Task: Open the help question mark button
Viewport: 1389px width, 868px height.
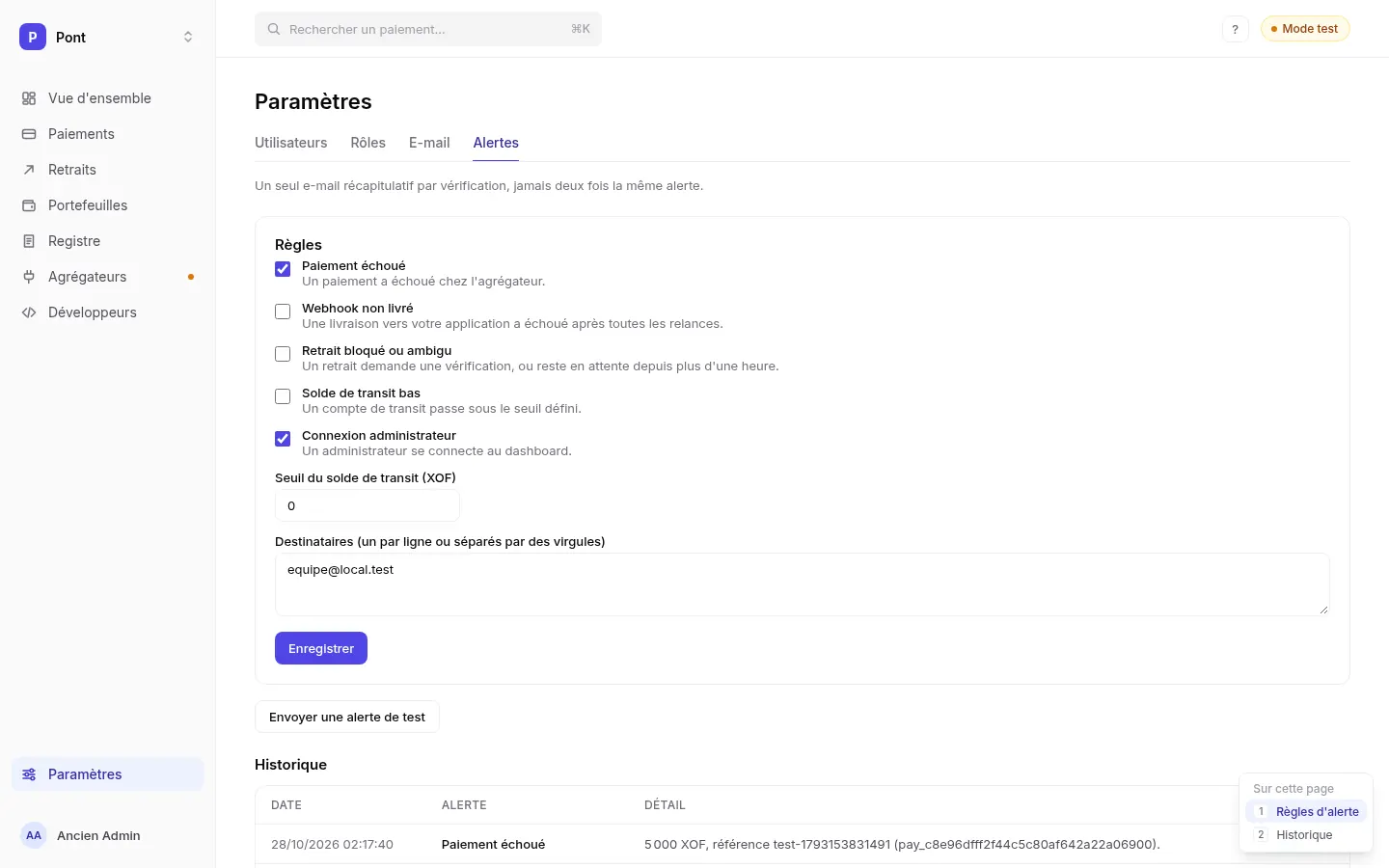Action: [x=1235, y=29]
